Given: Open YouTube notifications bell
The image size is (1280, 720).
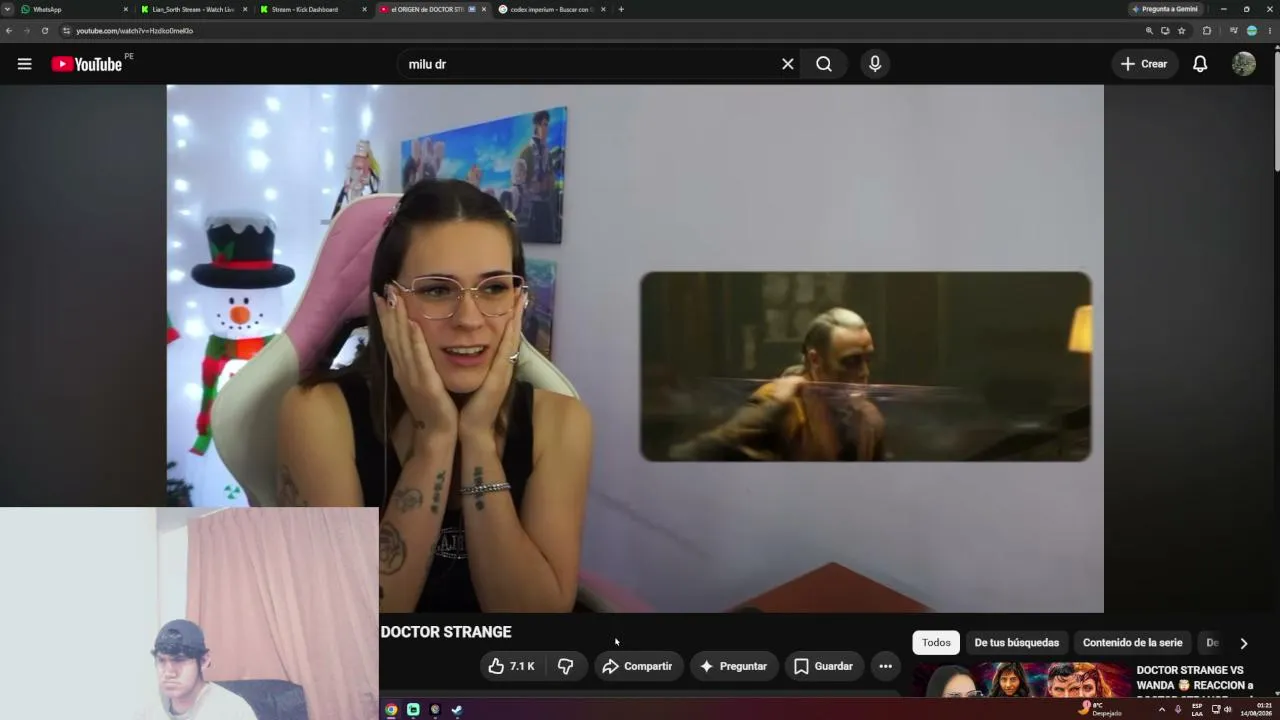Looking at the screenshot, I should 1200,64.
